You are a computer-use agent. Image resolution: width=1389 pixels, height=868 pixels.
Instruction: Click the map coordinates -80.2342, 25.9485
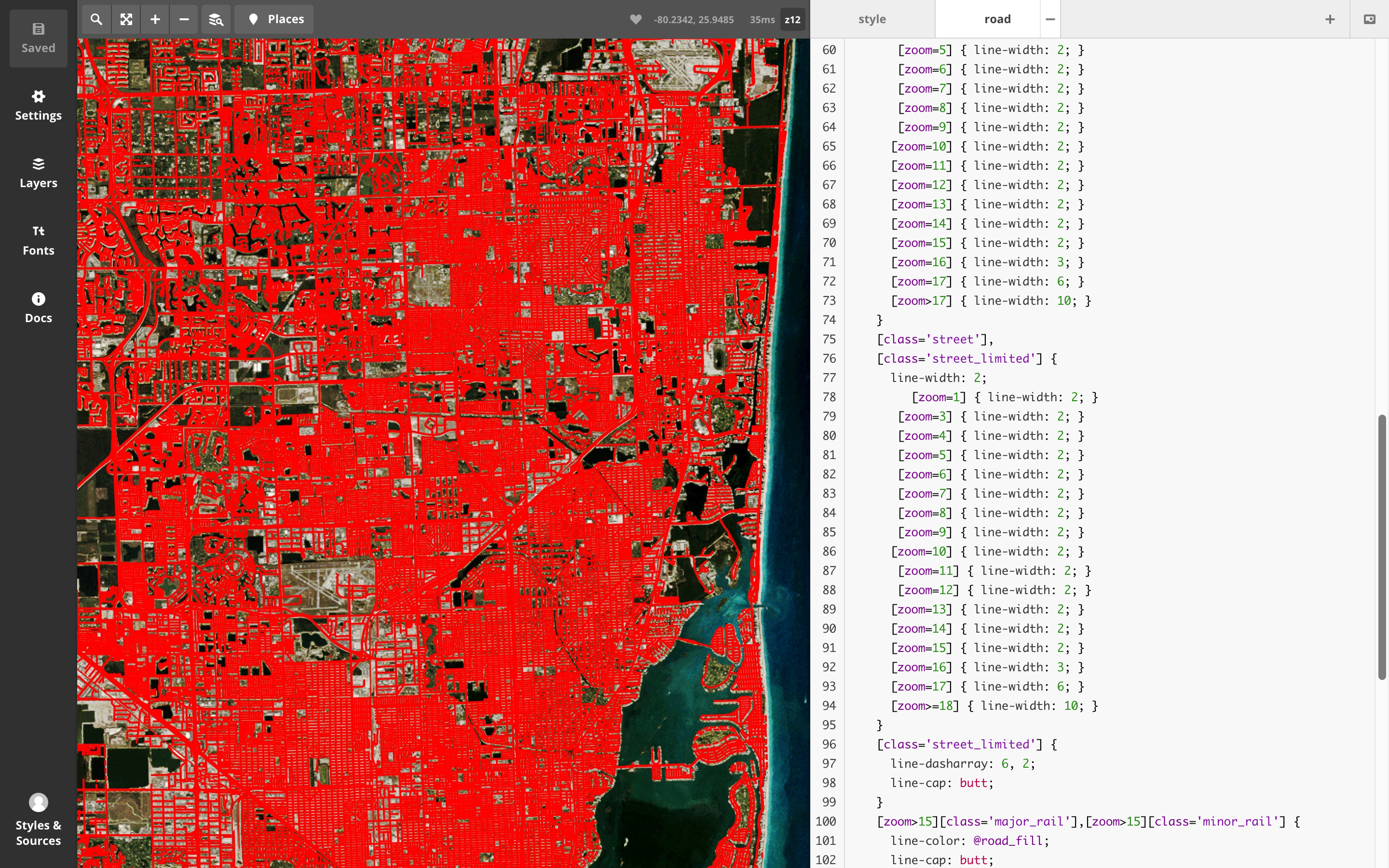[x=694, y=19]
